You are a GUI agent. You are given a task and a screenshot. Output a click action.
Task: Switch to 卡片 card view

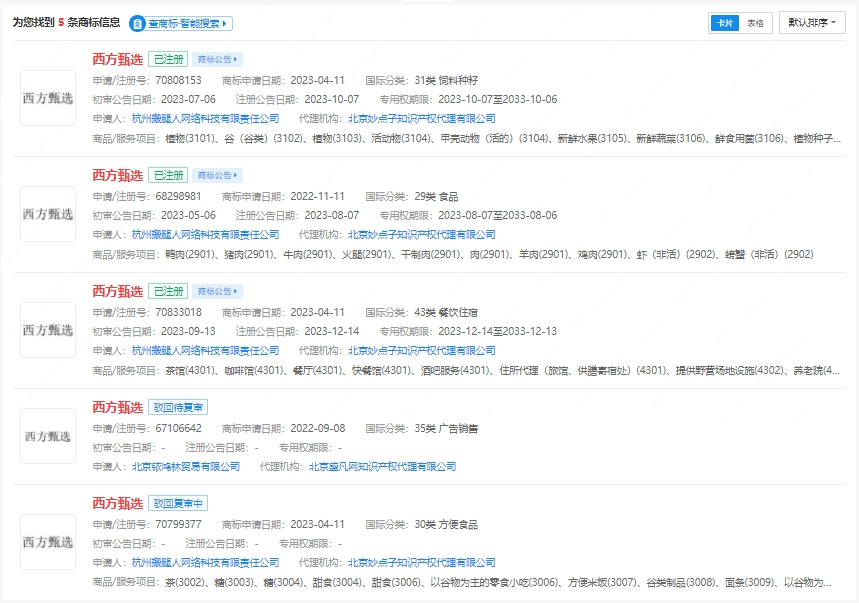click(724, 23)
